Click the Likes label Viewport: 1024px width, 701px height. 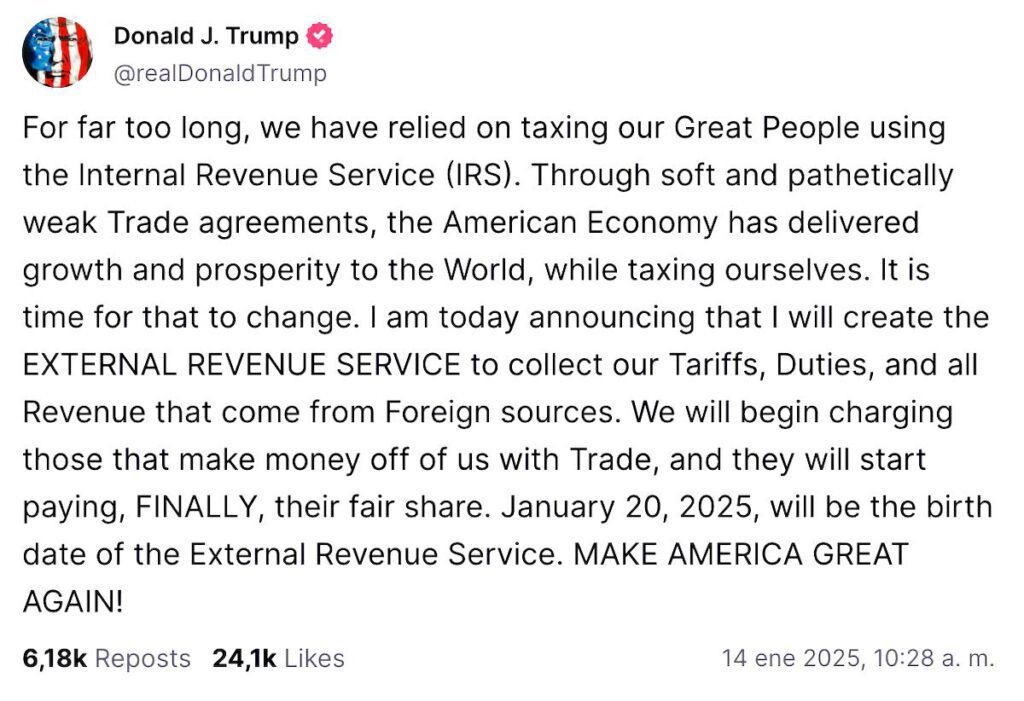click(314, 658)
